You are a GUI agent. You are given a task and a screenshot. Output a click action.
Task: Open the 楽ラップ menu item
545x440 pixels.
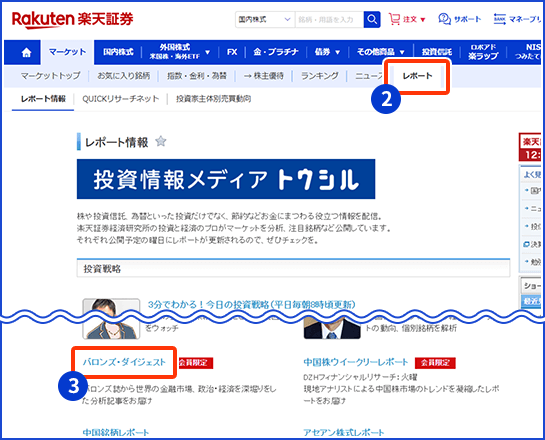coord(483,52)
